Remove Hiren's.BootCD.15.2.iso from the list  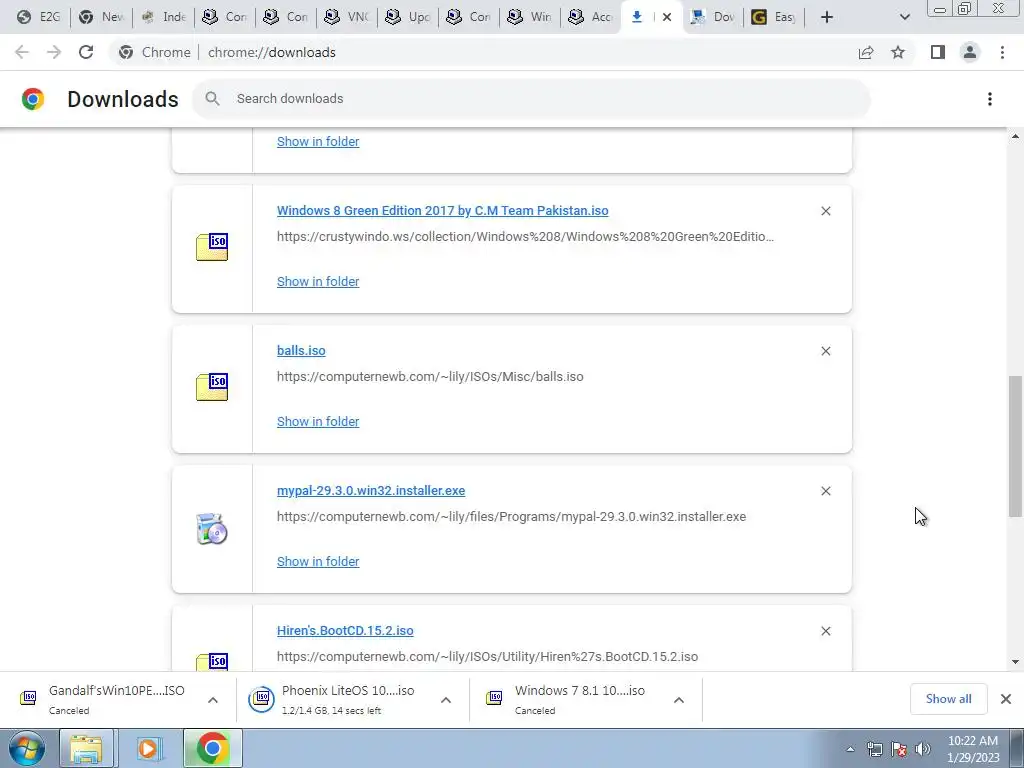pos(825,631)
